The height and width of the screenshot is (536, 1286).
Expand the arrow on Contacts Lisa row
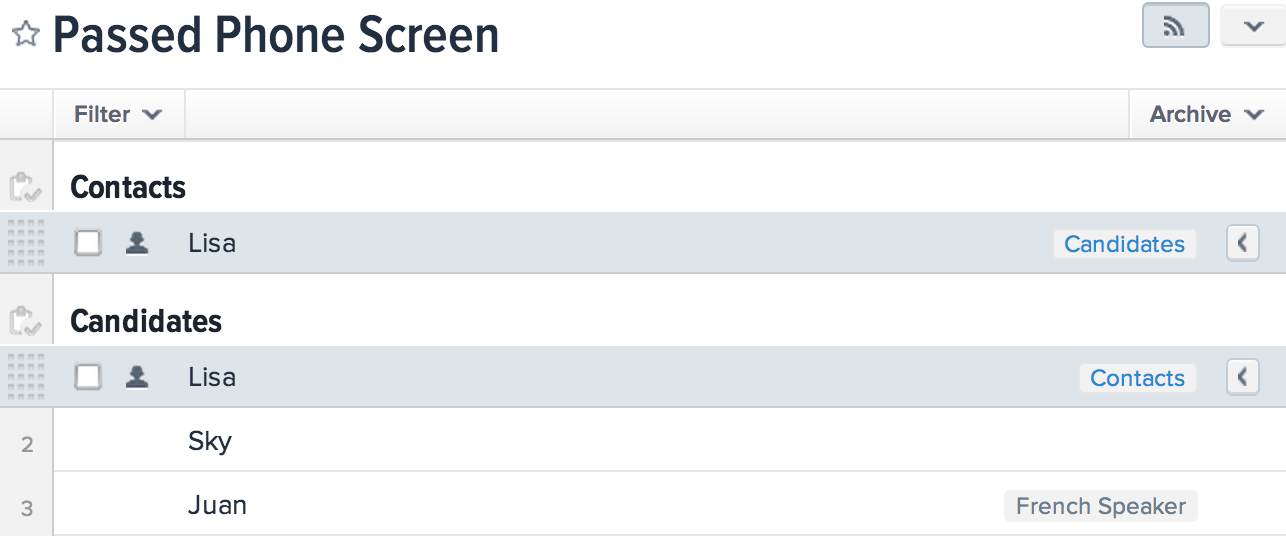[x=1242, y=243]
